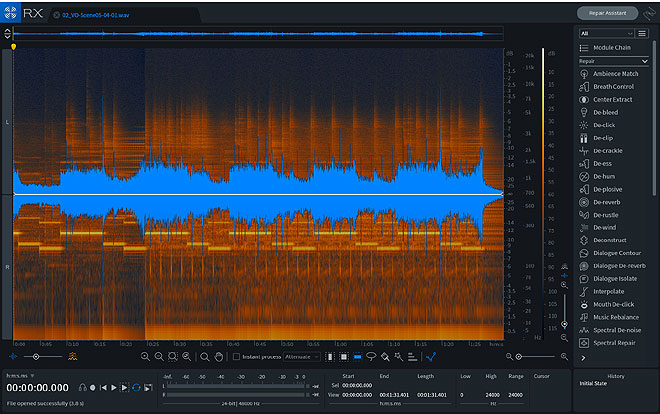
Task: Open the De-rustle module
Action: tap(599, 215)
